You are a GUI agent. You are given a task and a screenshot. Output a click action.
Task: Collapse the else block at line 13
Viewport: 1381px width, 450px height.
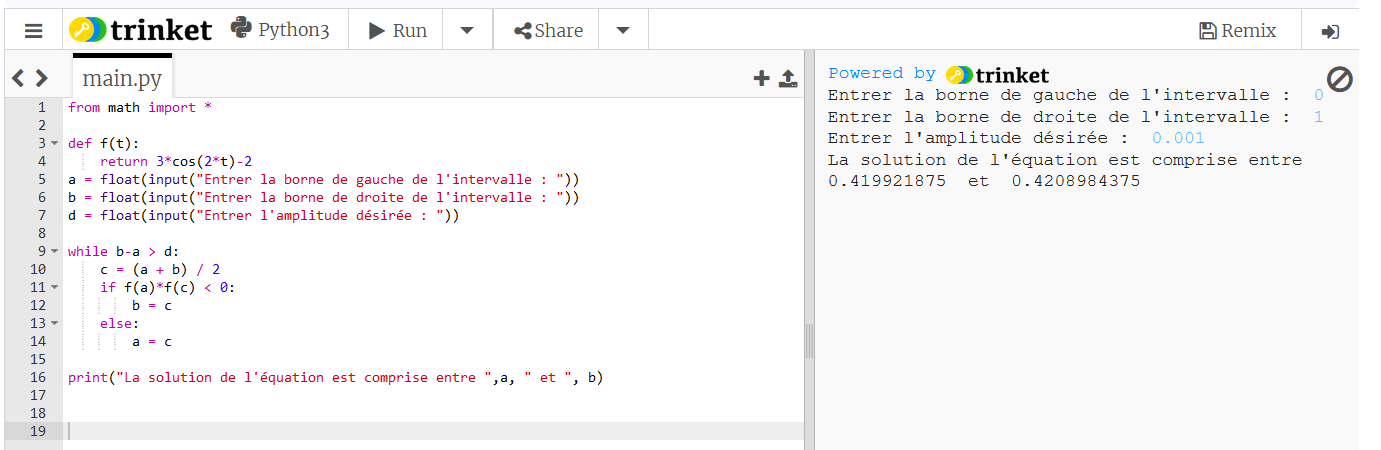55,323
